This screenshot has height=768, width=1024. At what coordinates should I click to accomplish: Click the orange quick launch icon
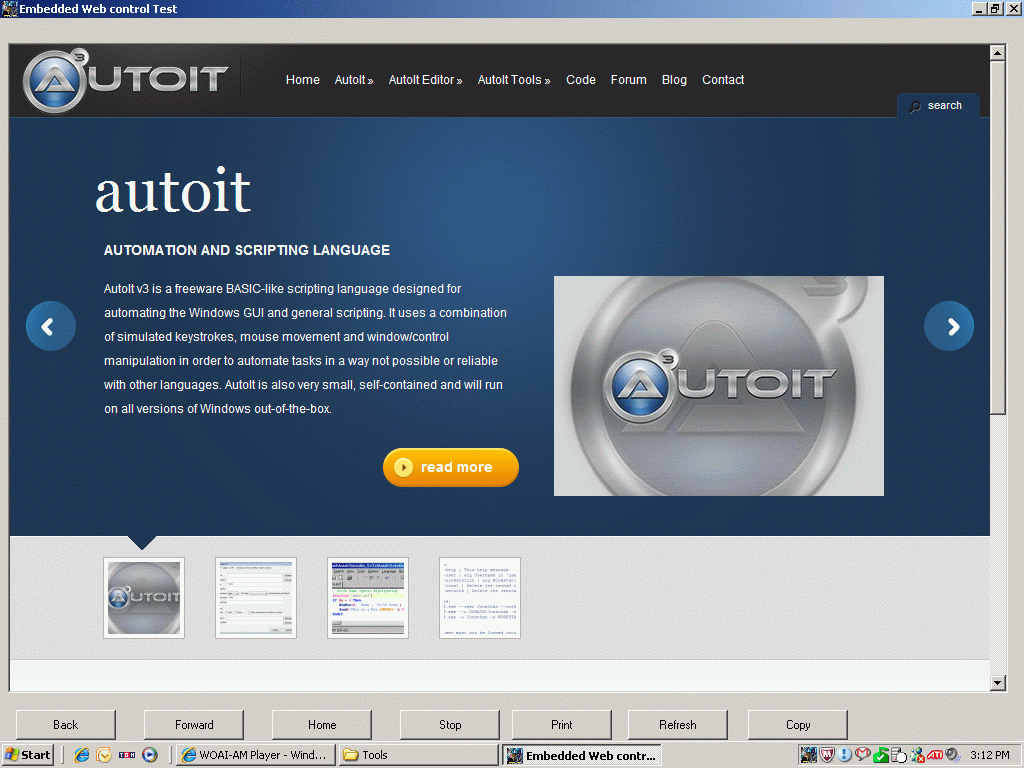tap(104, 755)
